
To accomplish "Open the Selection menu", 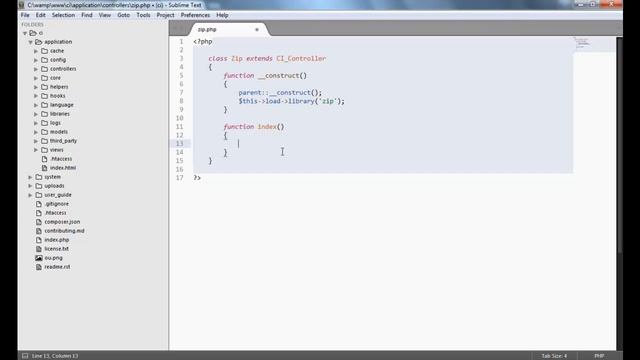I will (63, 15).
